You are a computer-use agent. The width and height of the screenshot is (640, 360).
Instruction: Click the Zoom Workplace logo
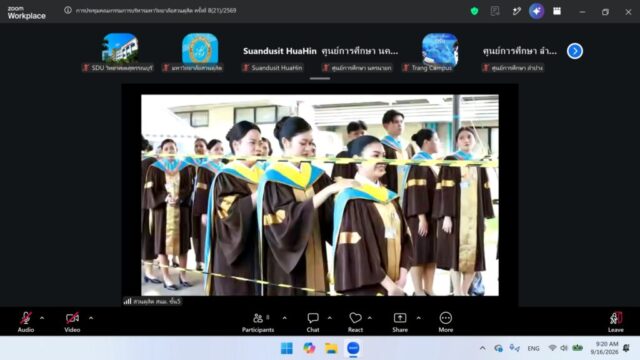click(27, 13)
